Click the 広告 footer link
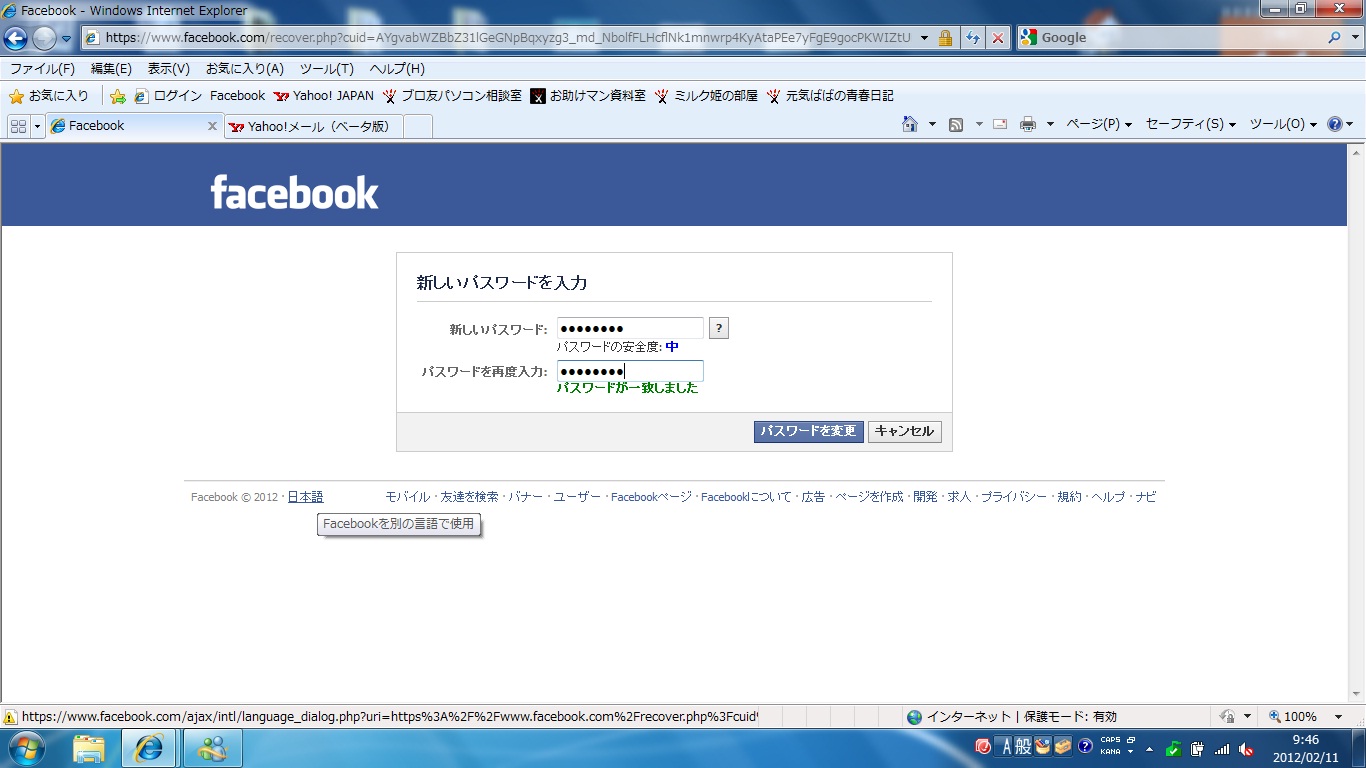 [813, 497]
